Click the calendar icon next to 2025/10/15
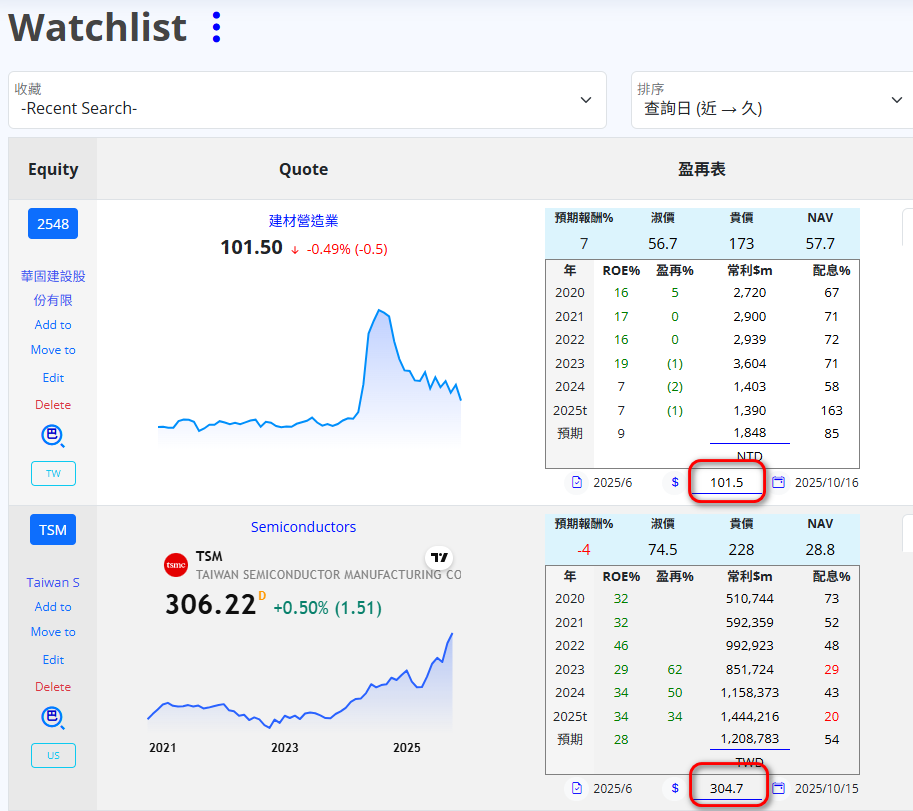This screenshot has height=811, width=913. (778, 788)
